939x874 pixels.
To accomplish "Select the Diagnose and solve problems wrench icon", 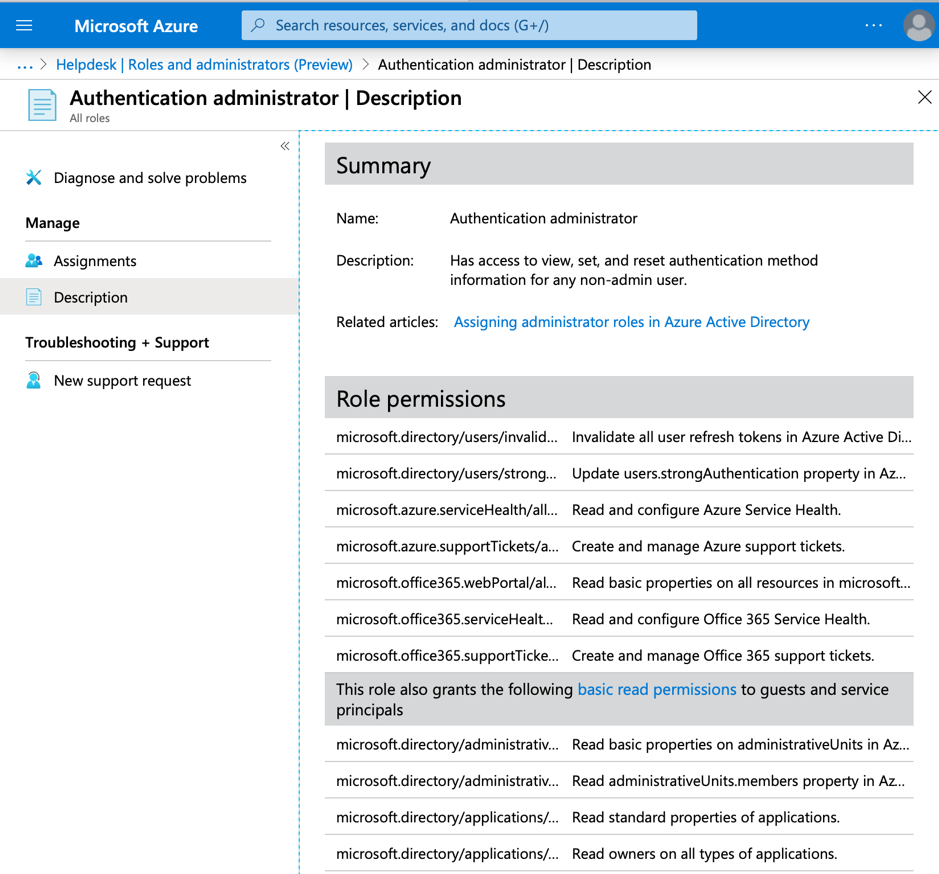I will click(33, 177).
